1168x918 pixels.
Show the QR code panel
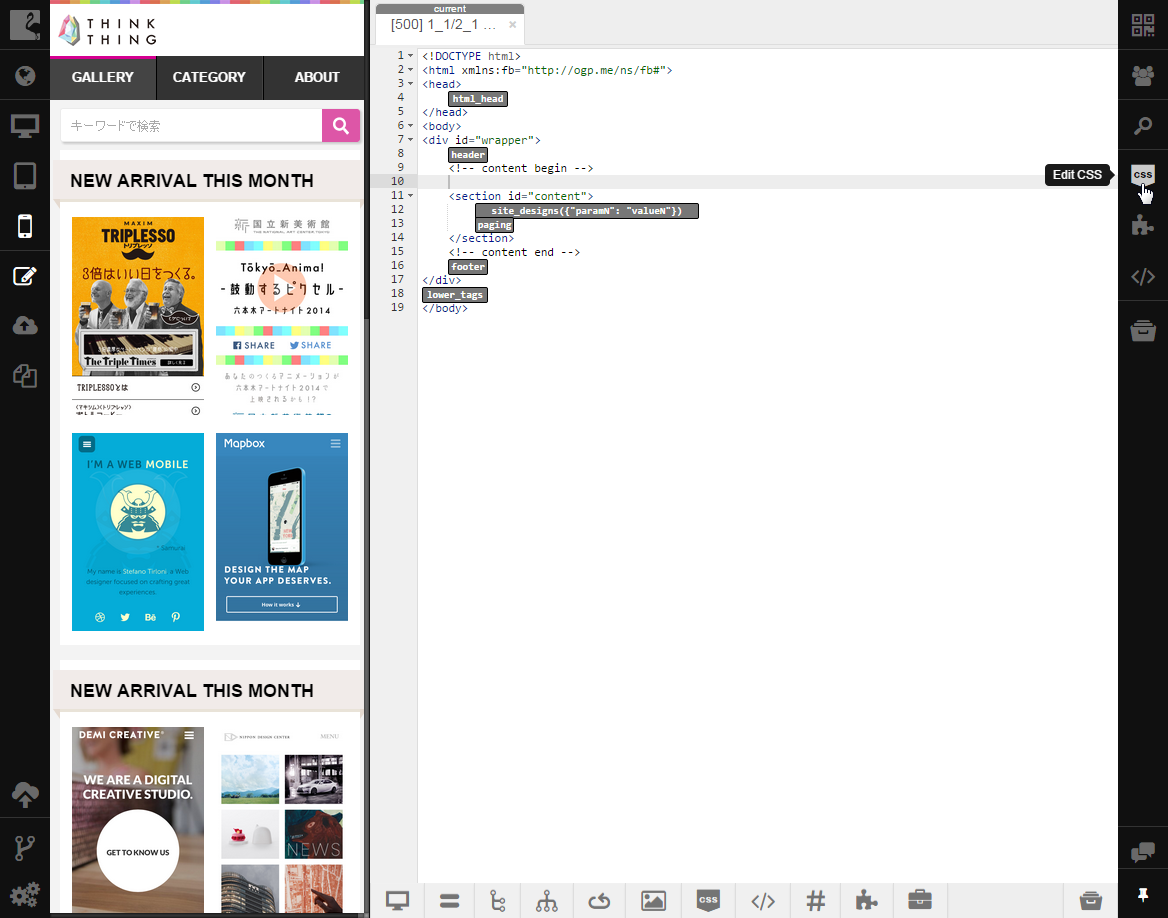1143,25
